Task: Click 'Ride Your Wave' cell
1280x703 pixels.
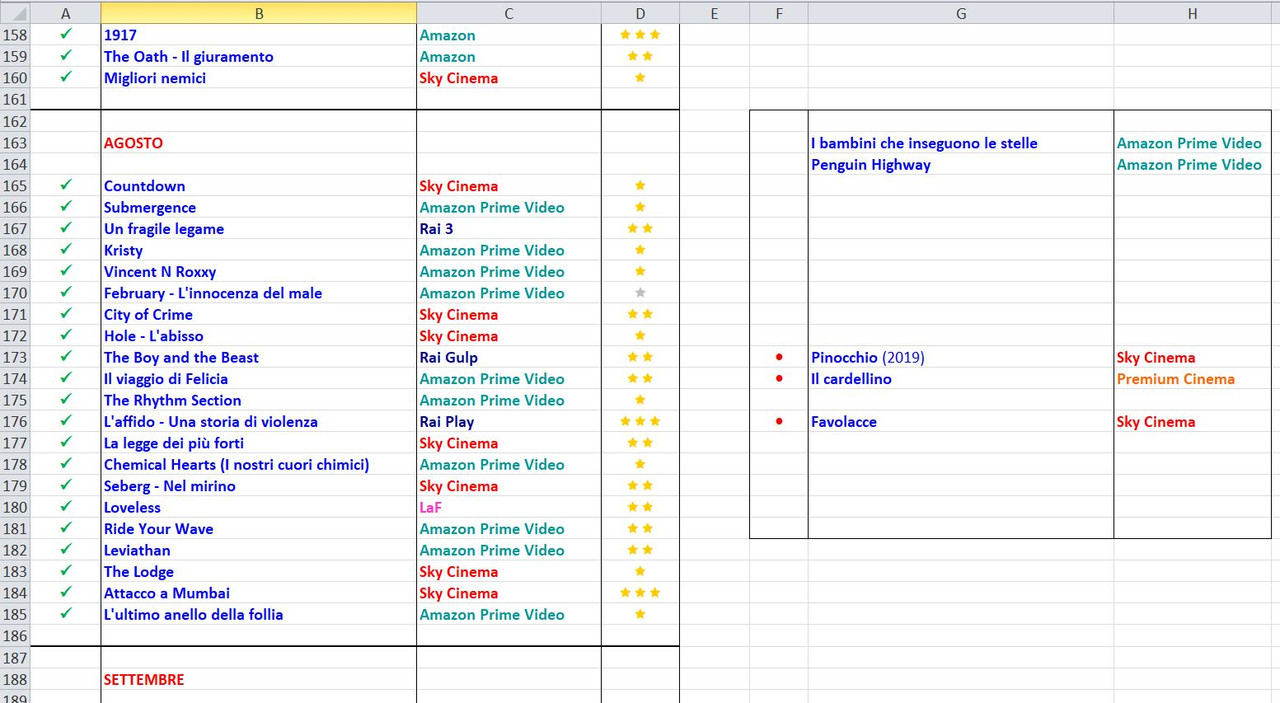Action: [258, 529]
